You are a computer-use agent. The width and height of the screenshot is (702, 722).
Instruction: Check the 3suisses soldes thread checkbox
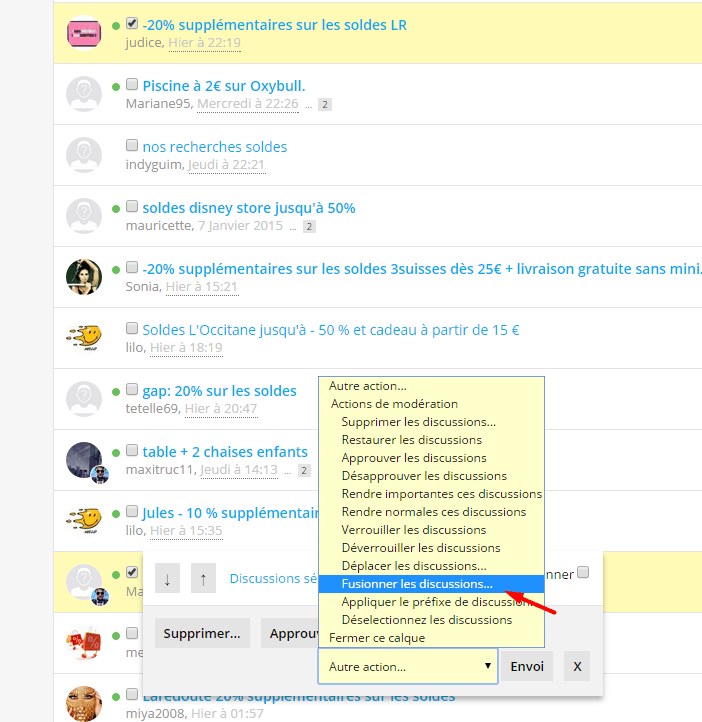[132, 267]
